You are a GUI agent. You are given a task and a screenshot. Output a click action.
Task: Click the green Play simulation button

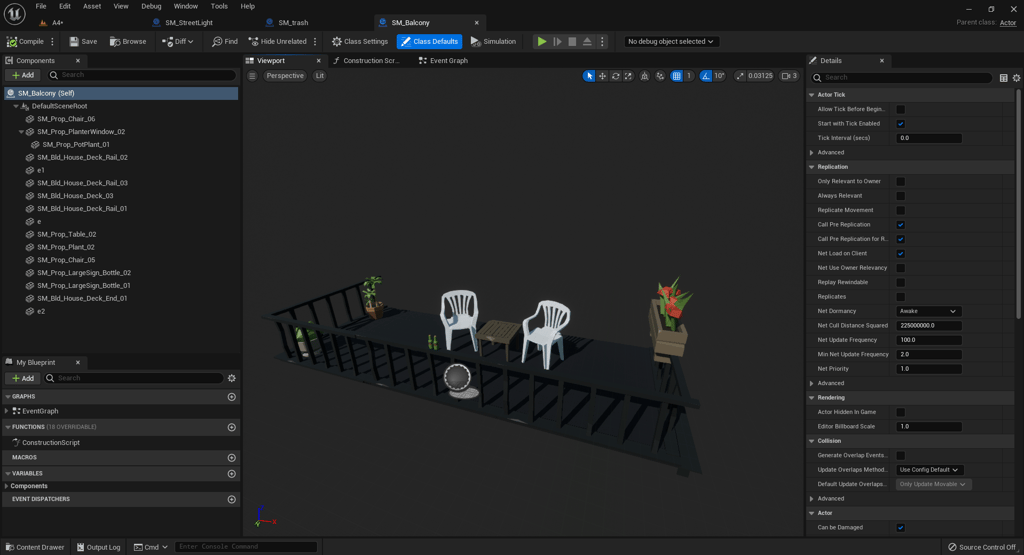542,42
